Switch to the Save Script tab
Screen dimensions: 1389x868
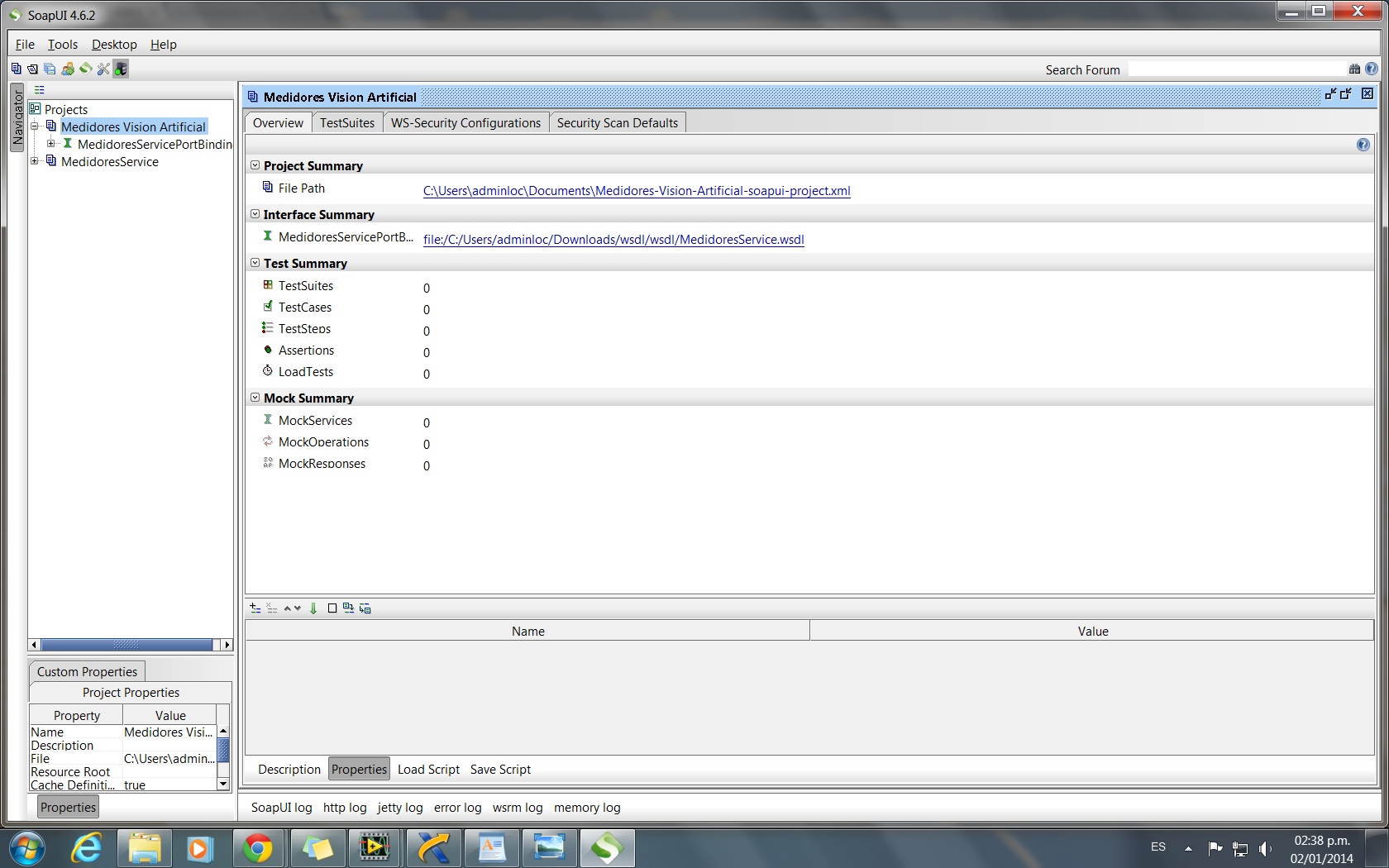click(500, 770)
